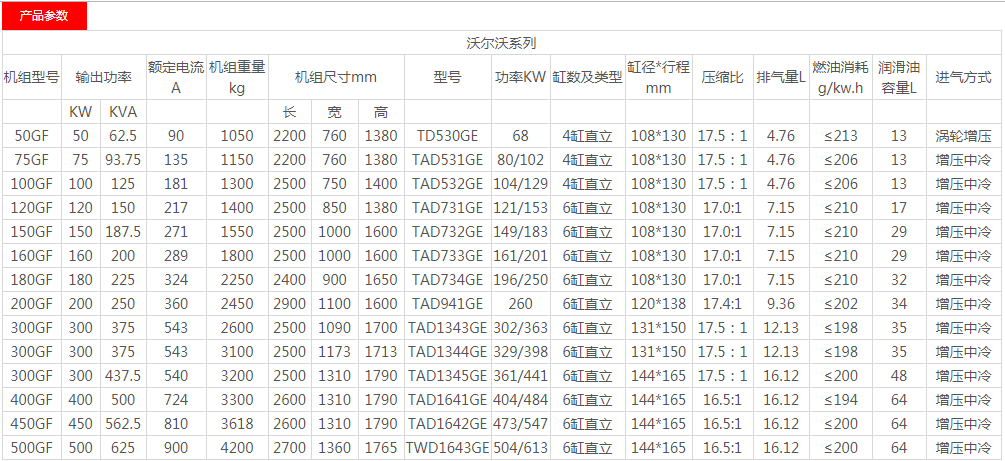Click the 沃尔沃系列 table title
This screenshot has width=1005, height=461.
(x=502, y=44)
